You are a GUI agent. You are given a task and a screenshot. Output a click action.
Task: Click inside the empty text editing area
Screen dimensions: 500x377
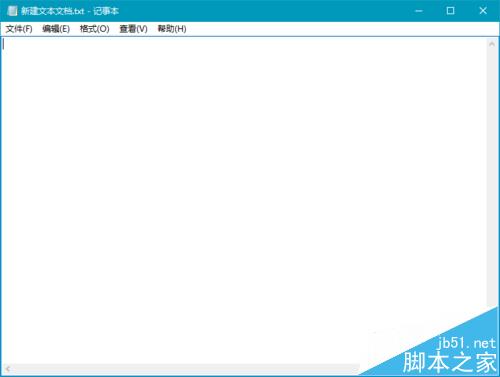tap(243, 200)
